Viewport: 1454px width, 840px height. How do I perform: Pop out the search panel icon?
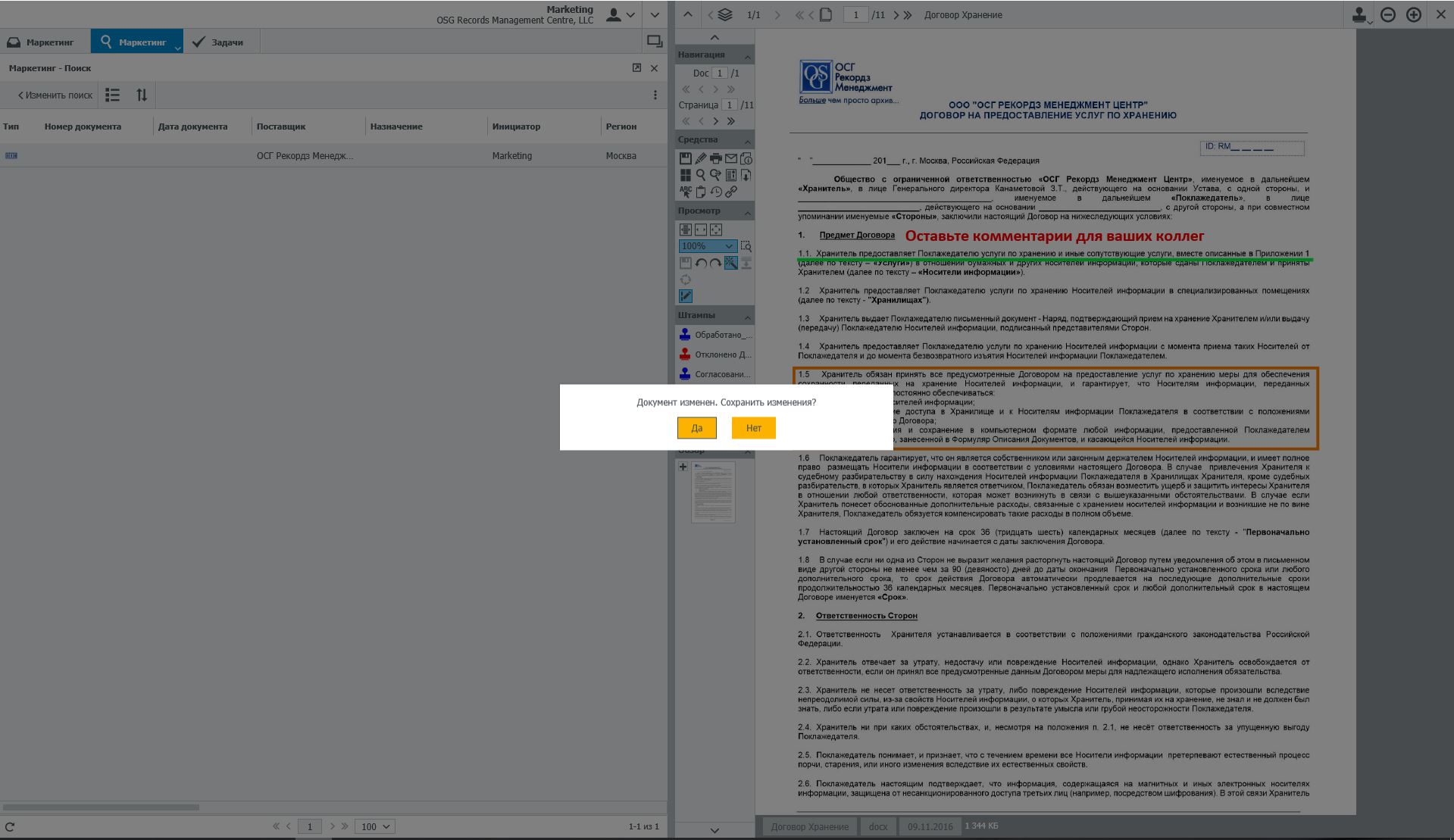click(636, 68)
